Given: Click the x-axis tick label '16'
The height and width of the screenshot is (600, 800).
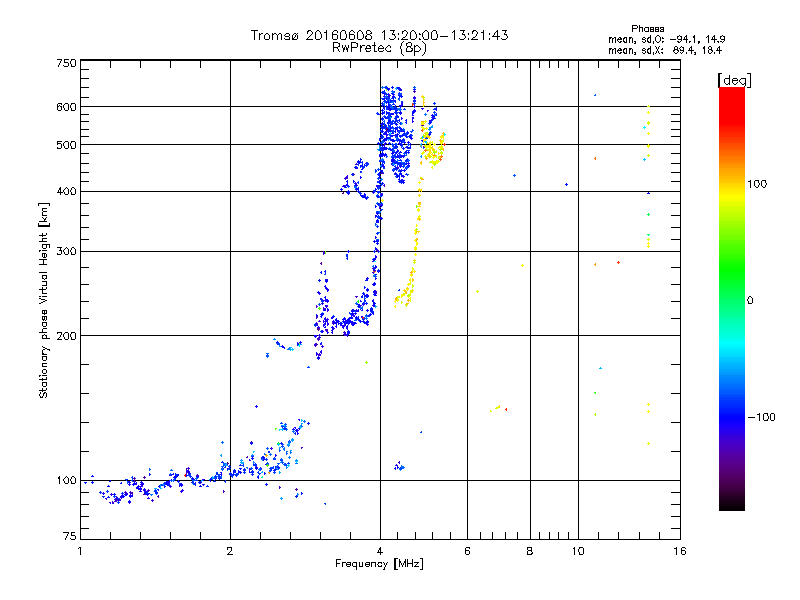Looking at the screenshot, I should pyautogui.click(x=680, y=551).
